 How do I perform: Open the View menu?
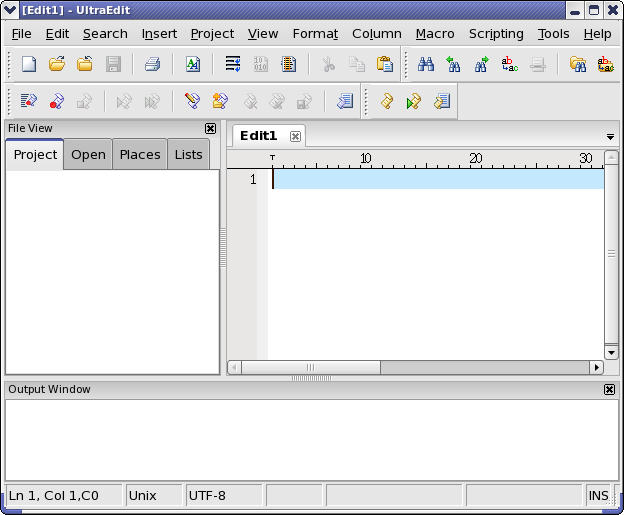[263, 34]
